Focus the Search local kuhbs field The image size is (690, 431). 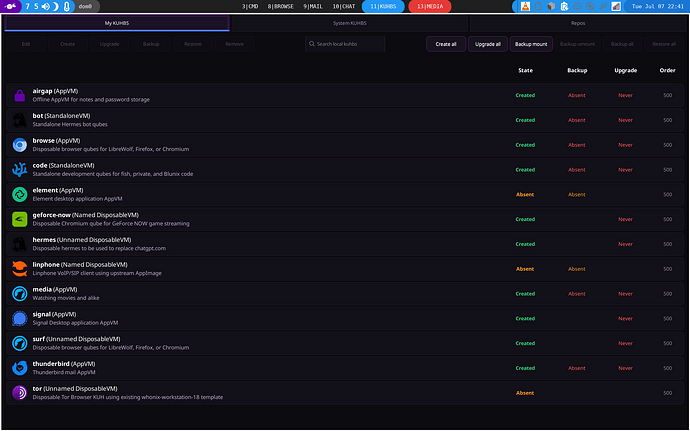coord(345,44)
